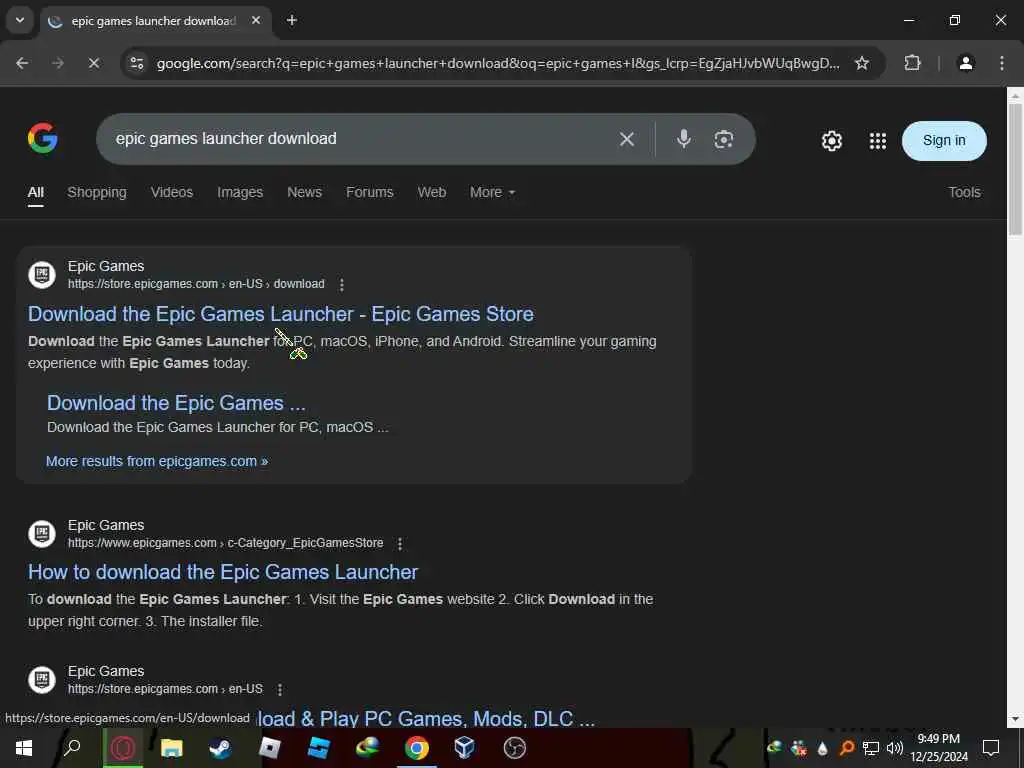Open the network tray icon
The image size is (1024, 768).
(871, 748)
